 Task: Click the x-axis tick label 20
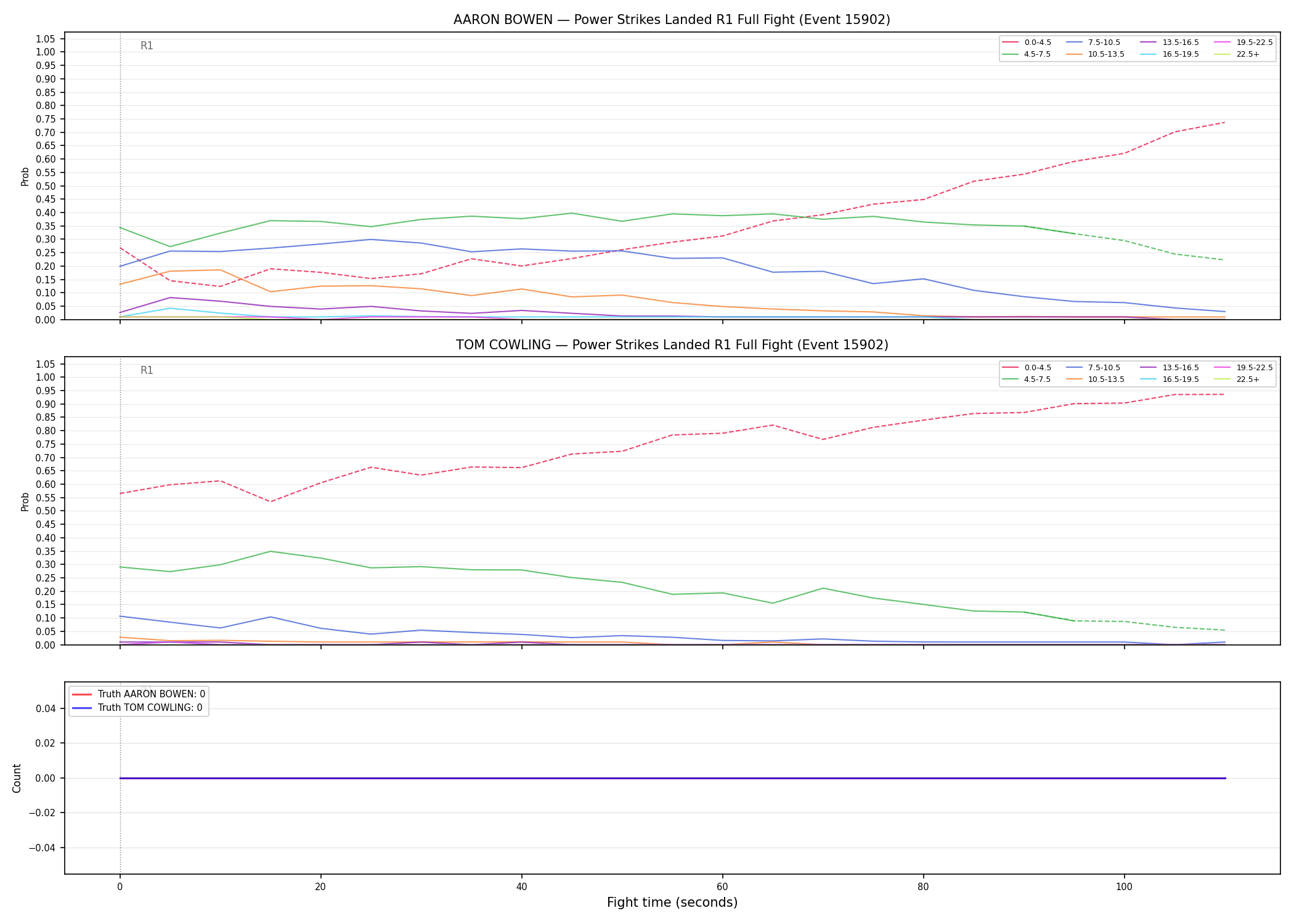tap(320, 887)
